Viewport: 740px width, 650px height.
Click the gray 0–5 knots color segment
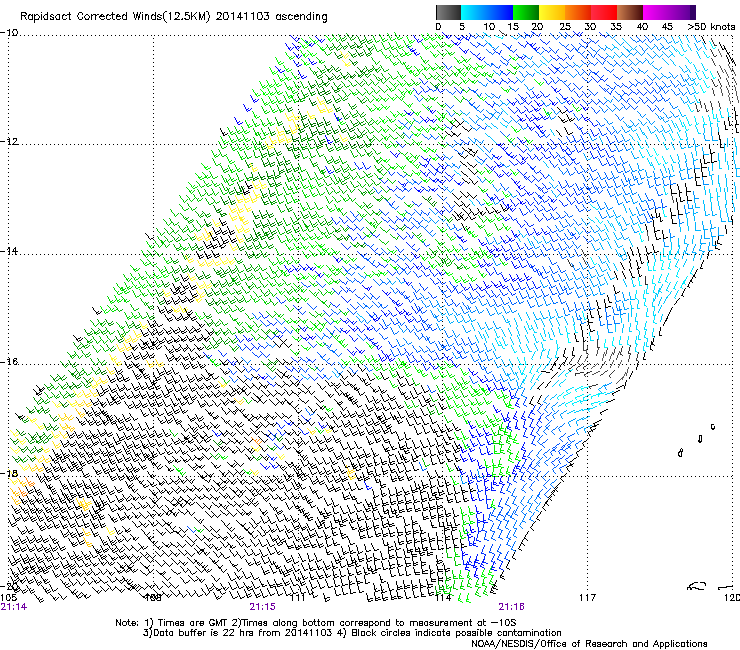point(448,12)
